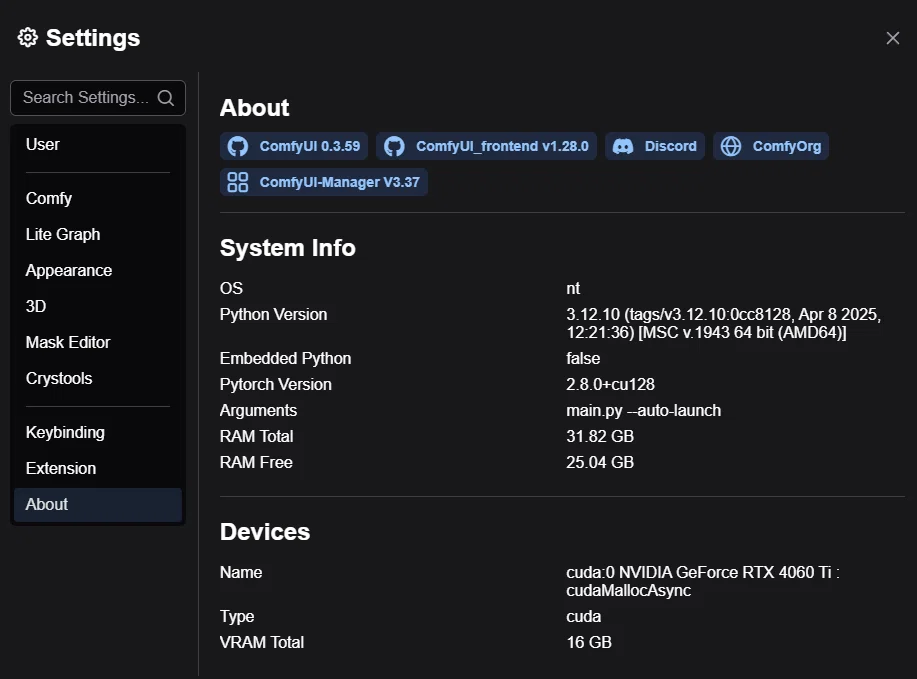The width and height of the screenshot is (917, 679).
Task: Click the System Info heading
Action: [288, 248]
